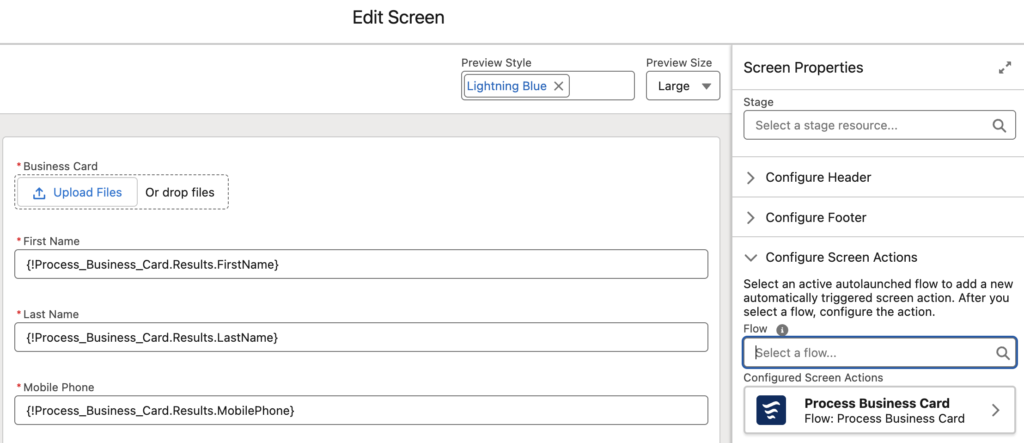Screen dimensions: 1024x443
Task: Click the search icon in Flow field
Action: point(1002,353)
